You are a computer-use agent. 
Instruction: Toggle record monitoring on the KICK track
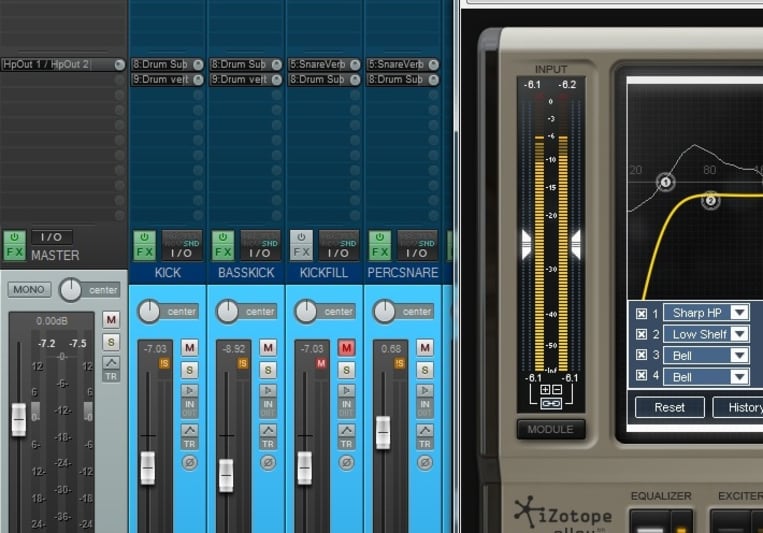click(189, 390)
